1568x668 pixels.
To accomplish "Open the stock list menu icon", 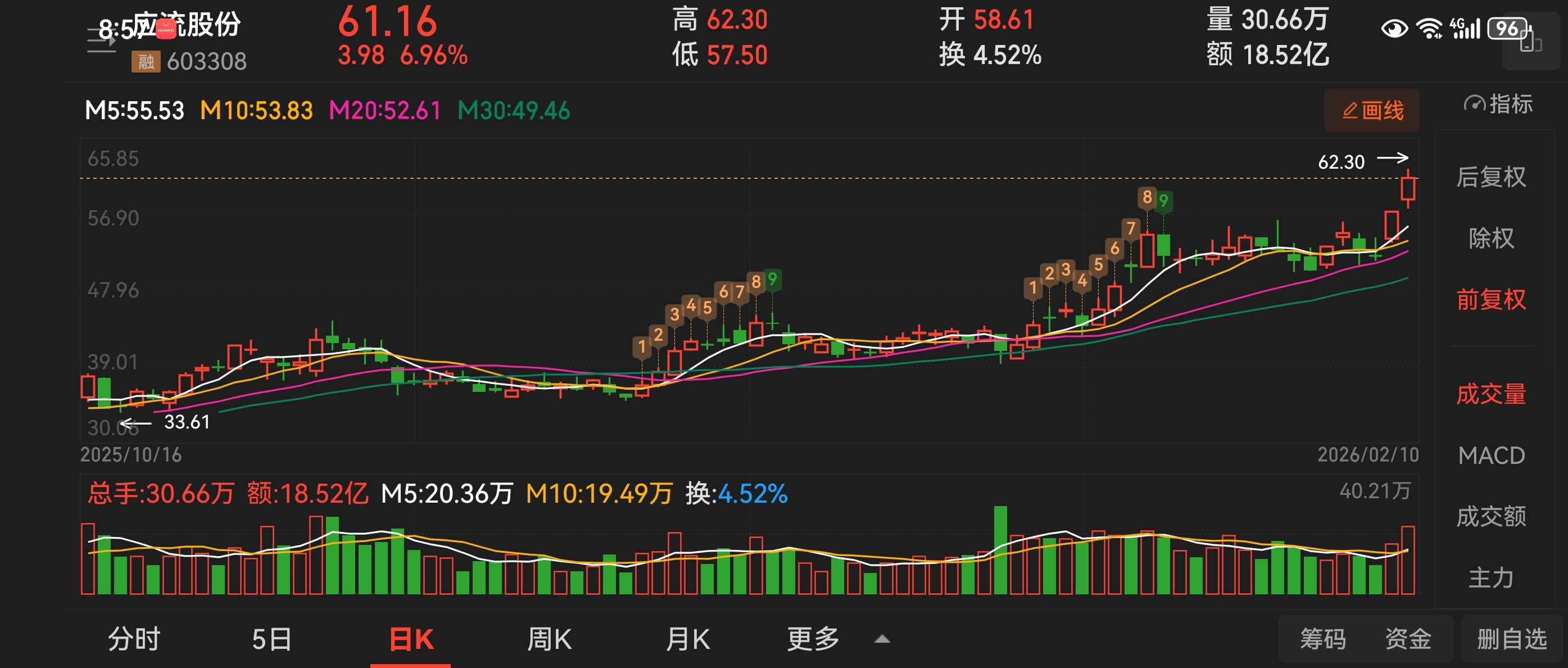I will pyautogui.click(x=101, y=40).
